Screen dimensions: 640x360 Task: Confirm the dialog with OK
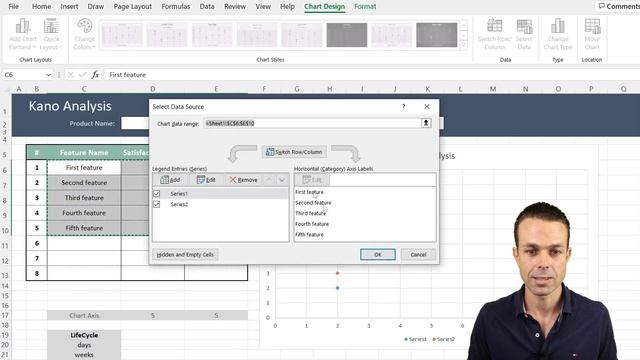coord(378,254)
